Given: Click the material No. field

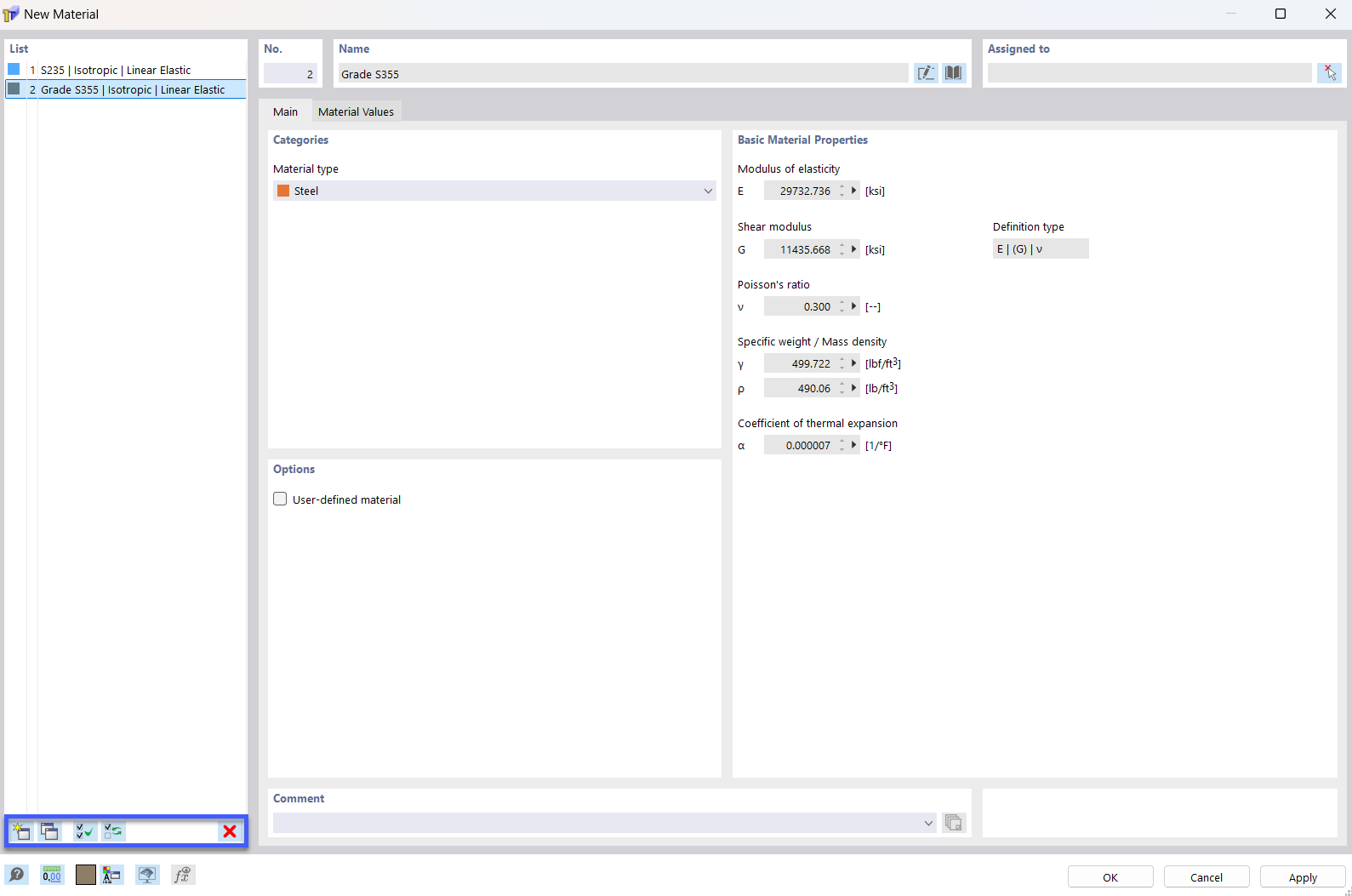Looking at the screenshot, I should pos(290,74).
